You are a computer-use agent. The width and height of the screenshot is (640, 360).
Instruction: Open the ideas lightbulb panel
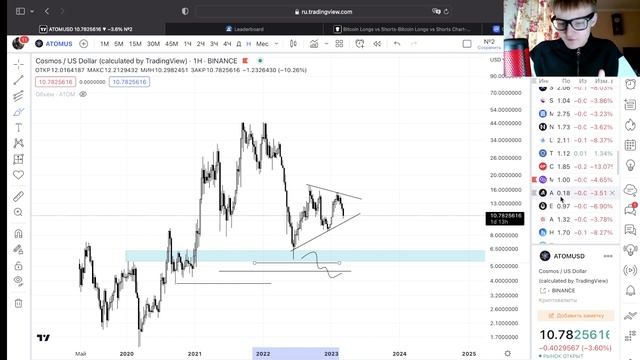pos(631,165)
